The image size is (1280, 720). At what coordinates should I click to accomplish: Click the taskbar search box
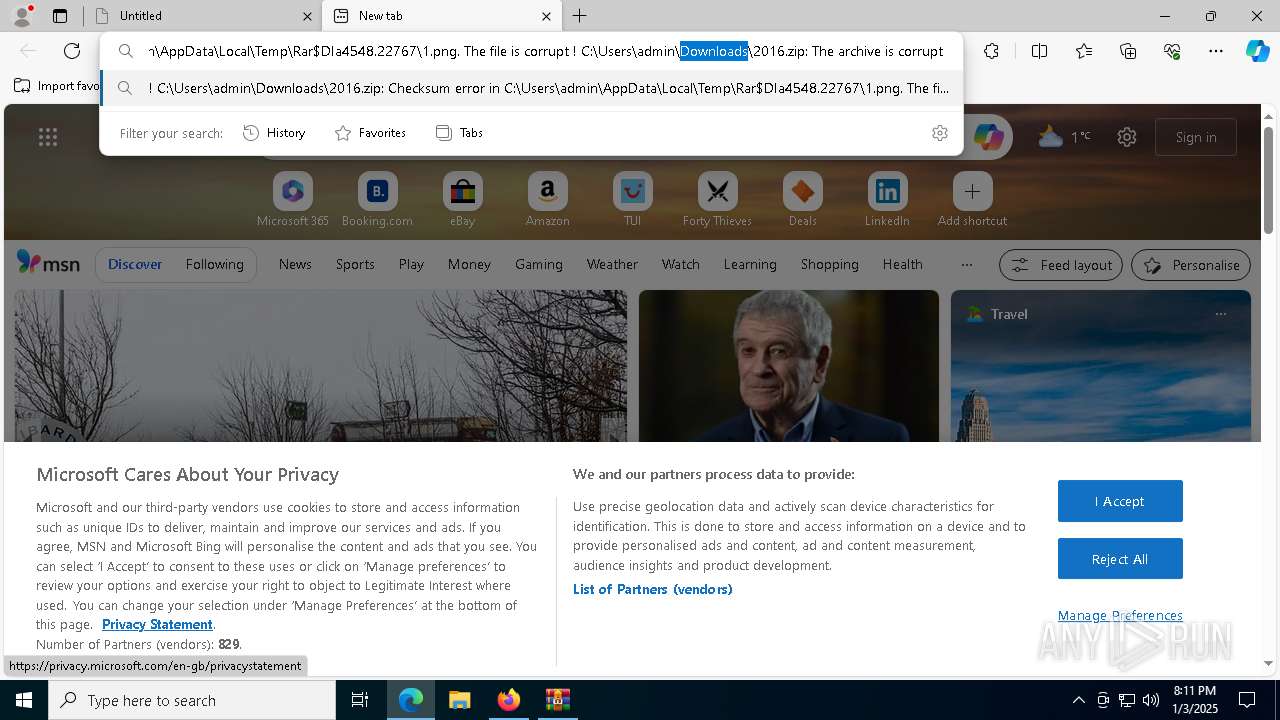click(192, 700)
